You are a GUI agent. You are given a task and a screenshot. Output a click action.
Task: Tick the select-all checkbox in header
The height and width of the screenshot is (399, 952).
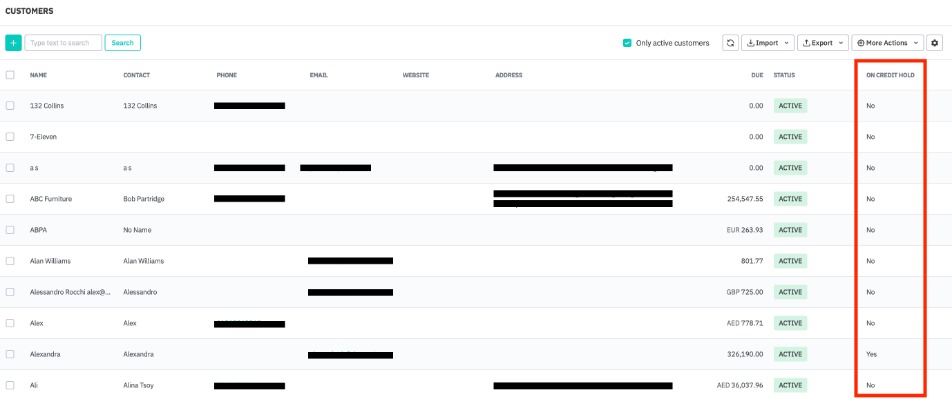click(x=10, y=75)
